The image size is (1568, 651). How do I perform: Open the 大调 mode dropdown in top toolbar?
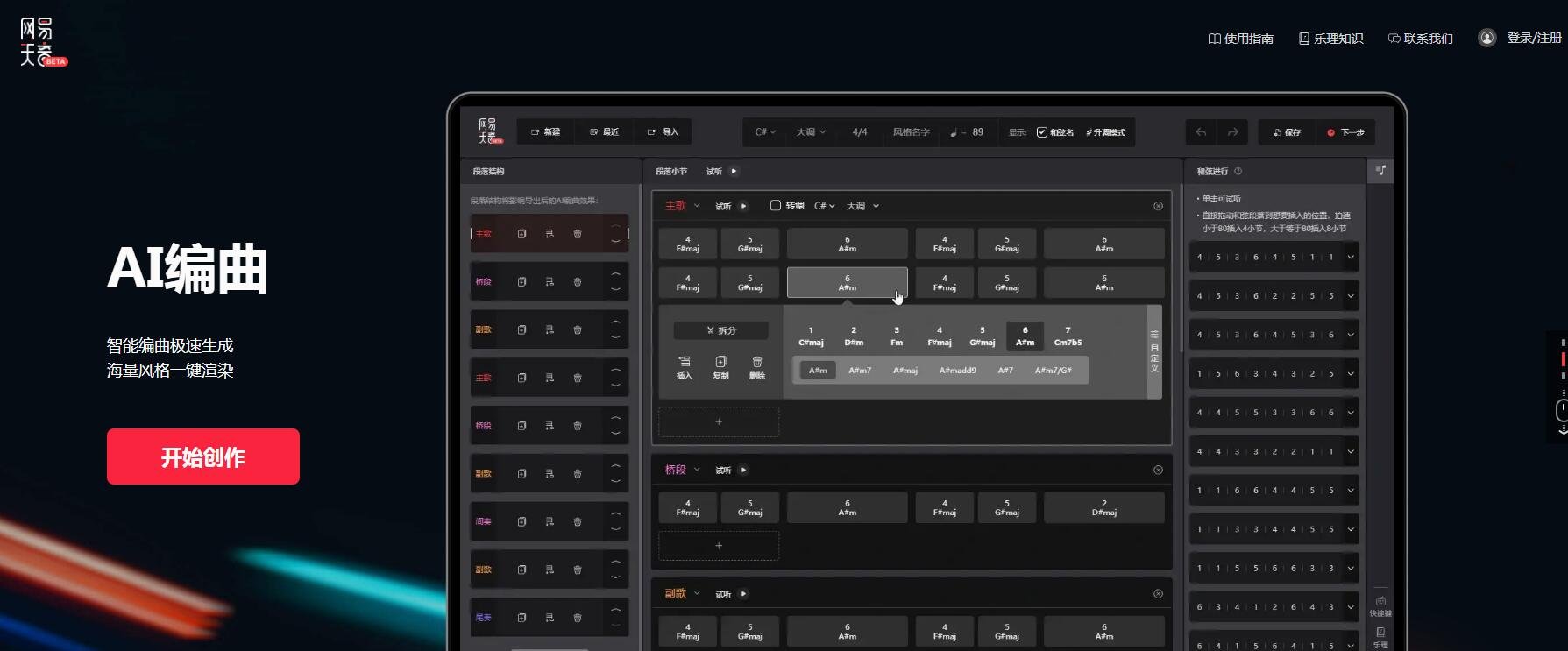(811, 132)
